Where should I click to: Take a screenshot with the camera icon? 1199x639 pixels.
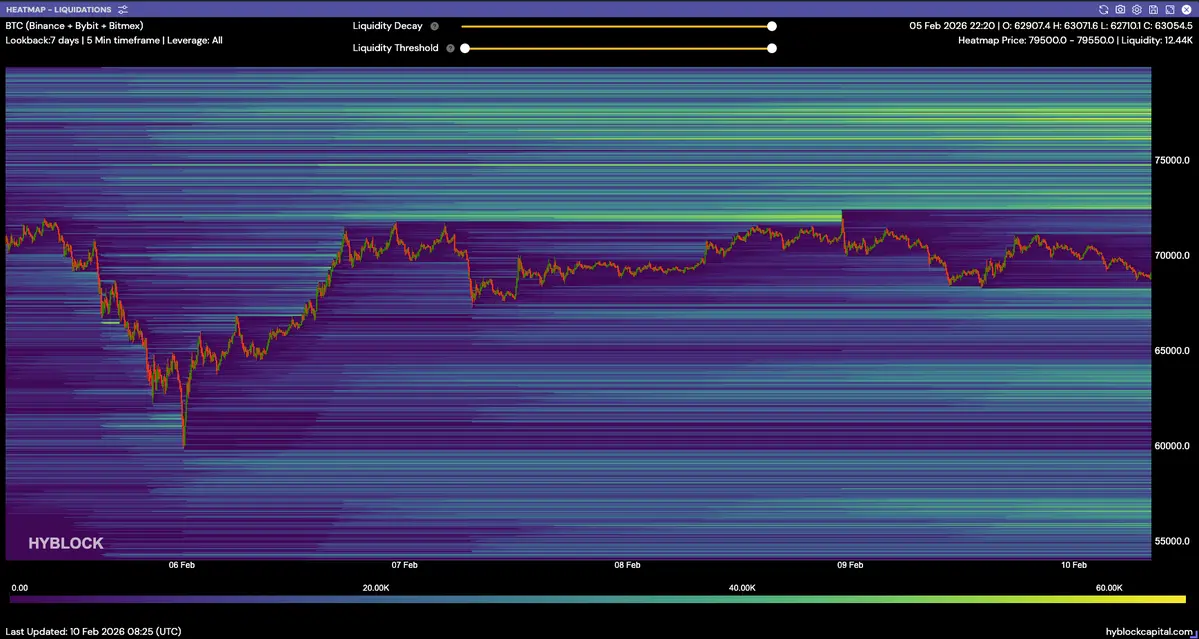tap(1120, 9)
